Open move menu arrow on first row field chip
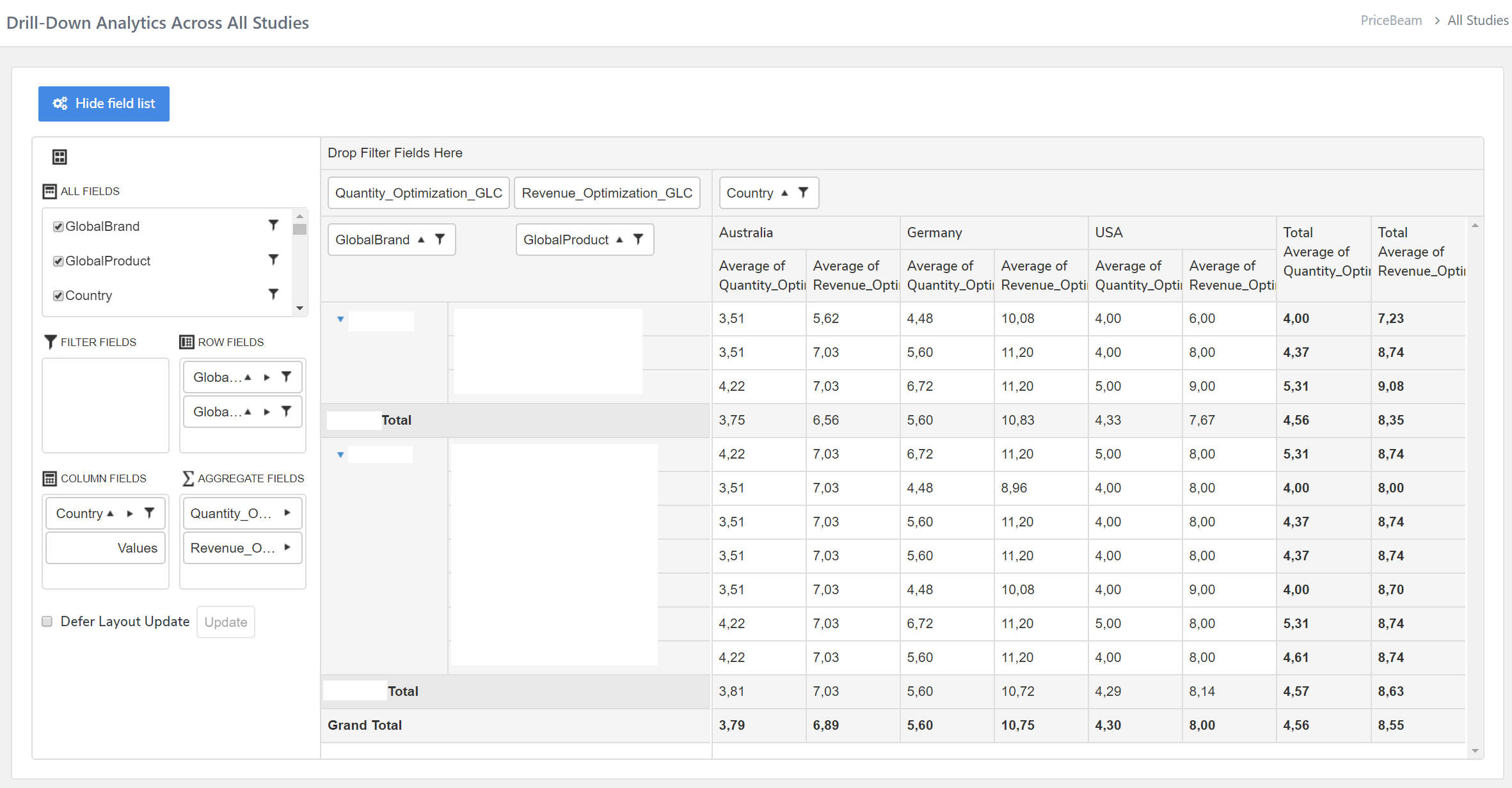The image size is (1512, 788). [x=267, y=377]
